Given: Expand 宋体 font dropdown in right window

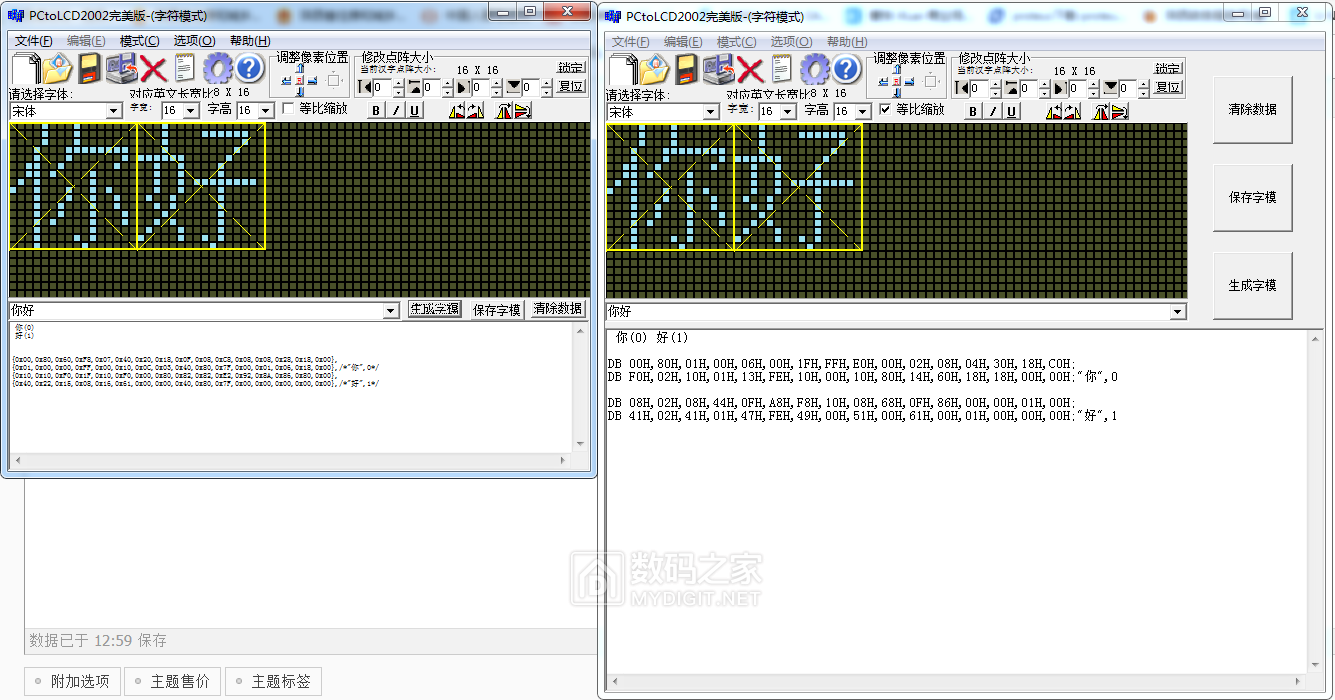Looking at the screenshot, I should click(x=711, y=112).
